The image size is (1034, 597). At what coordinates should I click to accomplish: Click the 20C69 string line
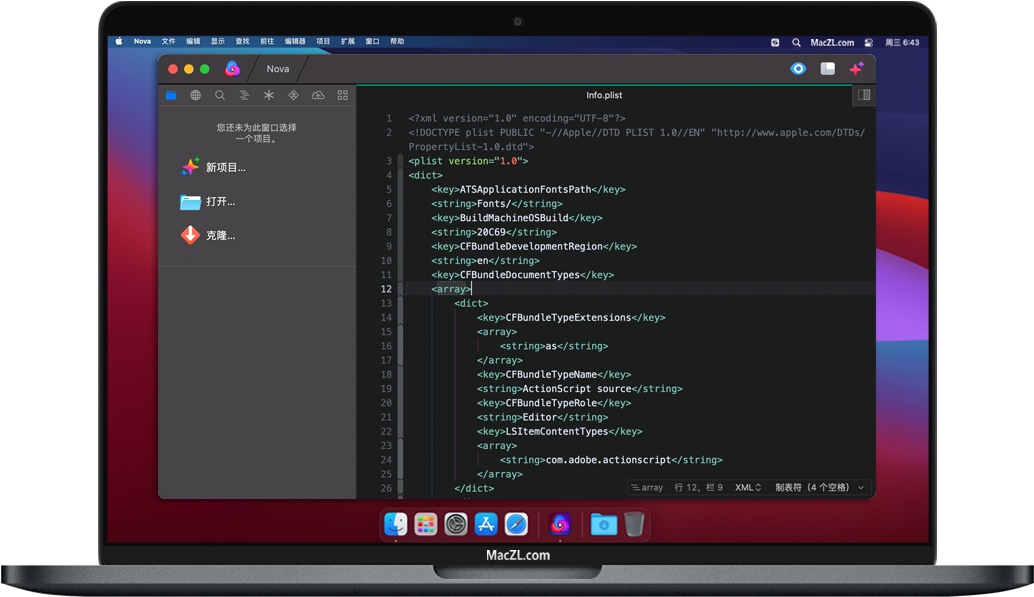click(x=494, y=232)
